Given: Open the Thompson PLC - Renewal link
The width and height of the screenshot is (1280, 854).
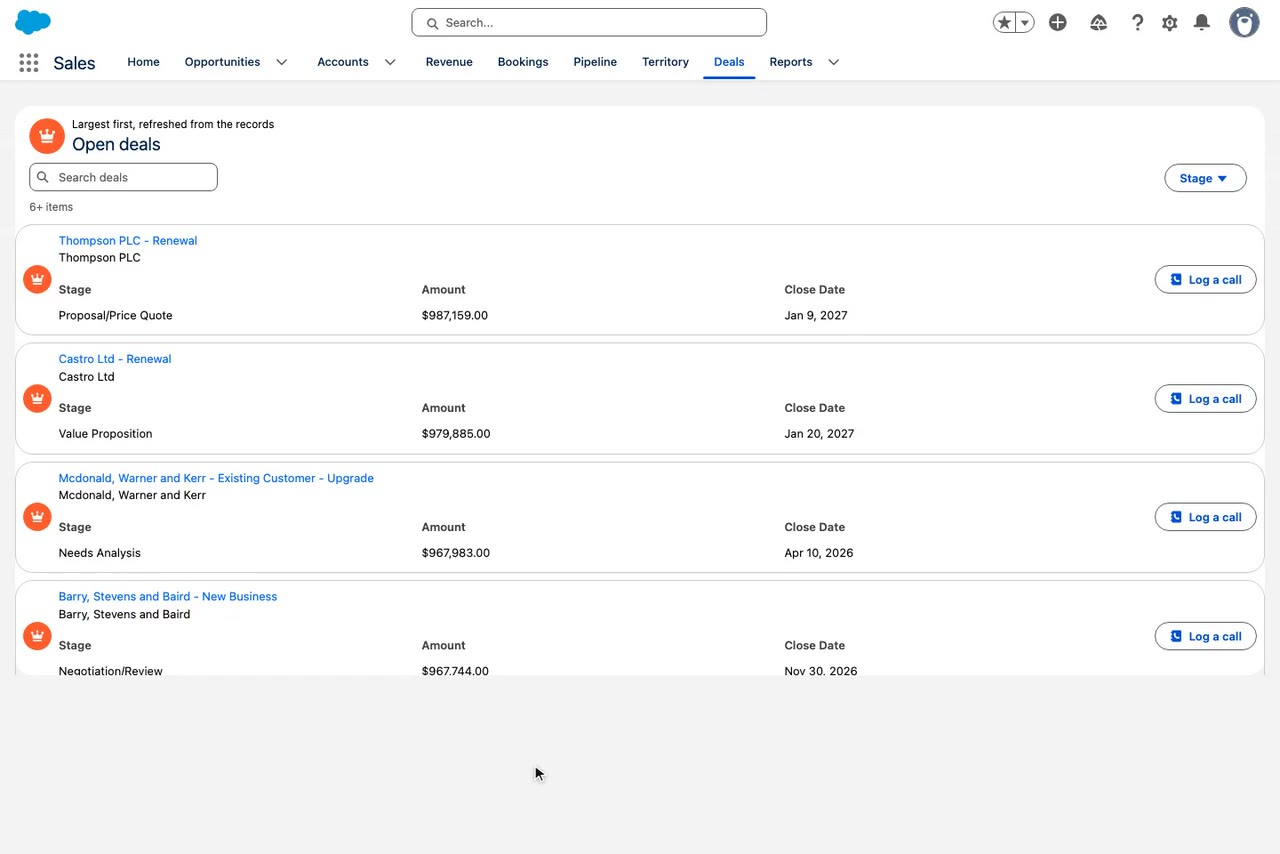Looking at the screenshot, I should coord(128,240).
